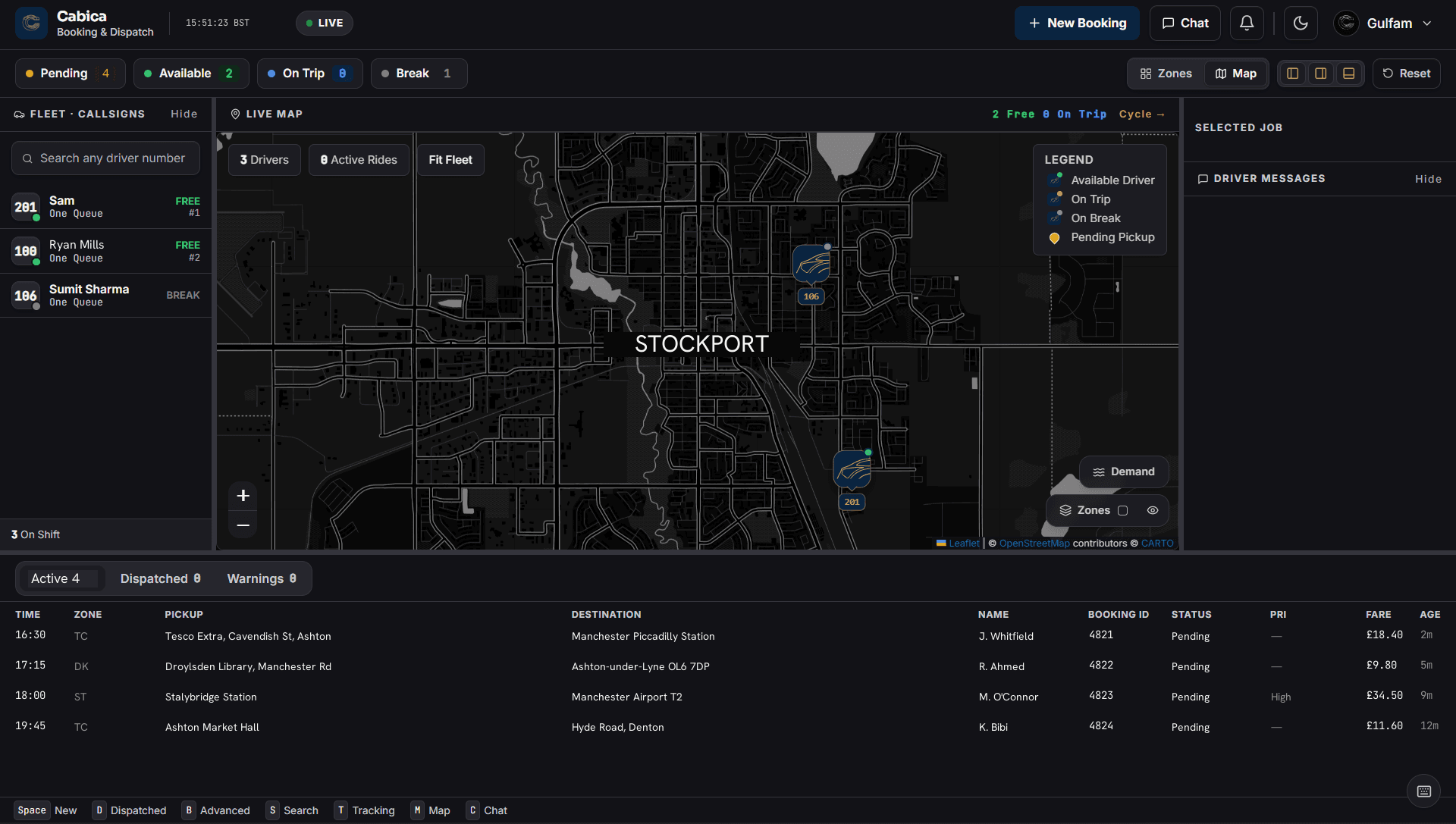Click the C Chat shortcut
The height and width of the screenshot is (824, 1456).
[487, 810]
